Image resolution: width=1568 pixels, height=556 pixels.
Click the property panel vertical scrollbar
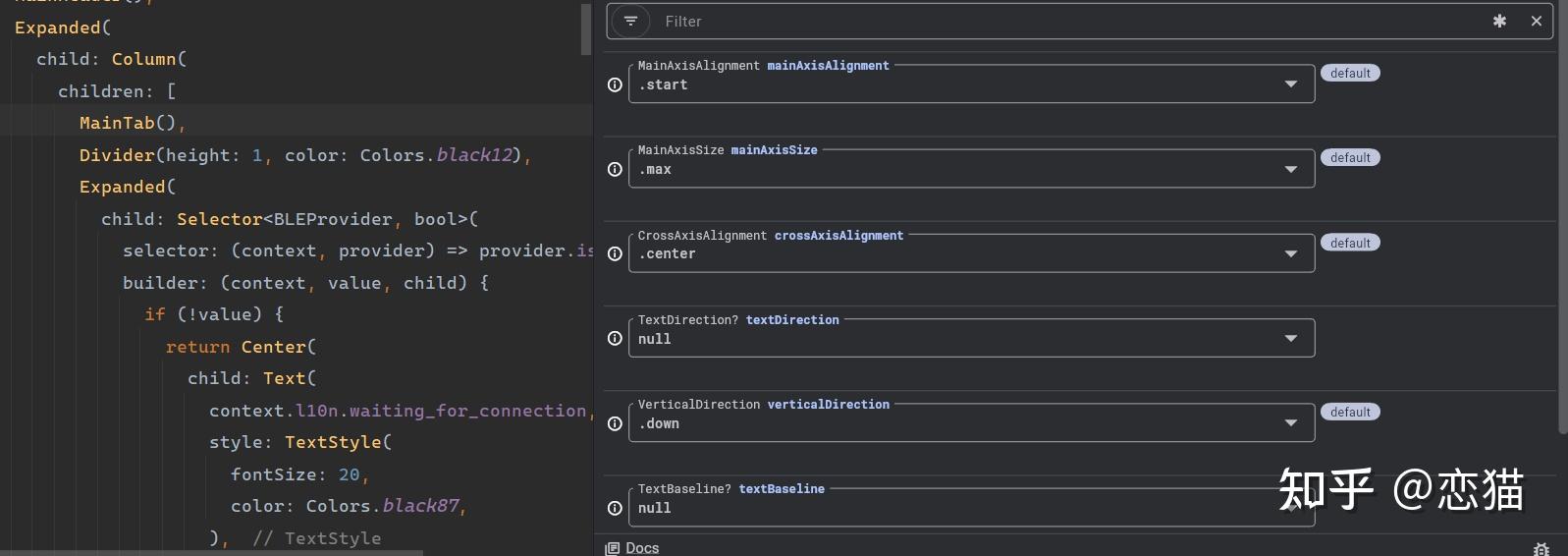click(x=1563, y=216)
